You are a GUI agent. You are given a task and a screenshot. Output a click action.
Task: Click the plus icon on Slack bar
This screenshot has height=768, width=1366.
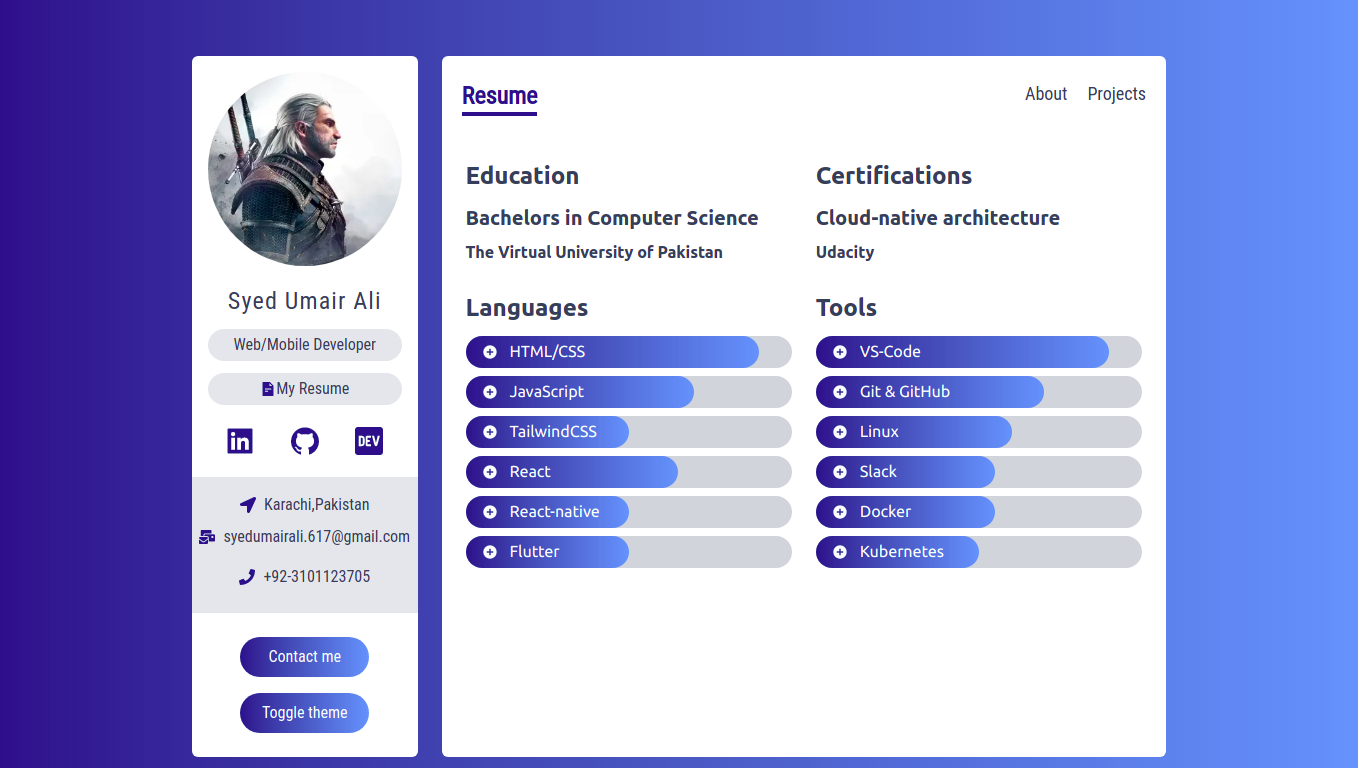[x=840, y=472]
